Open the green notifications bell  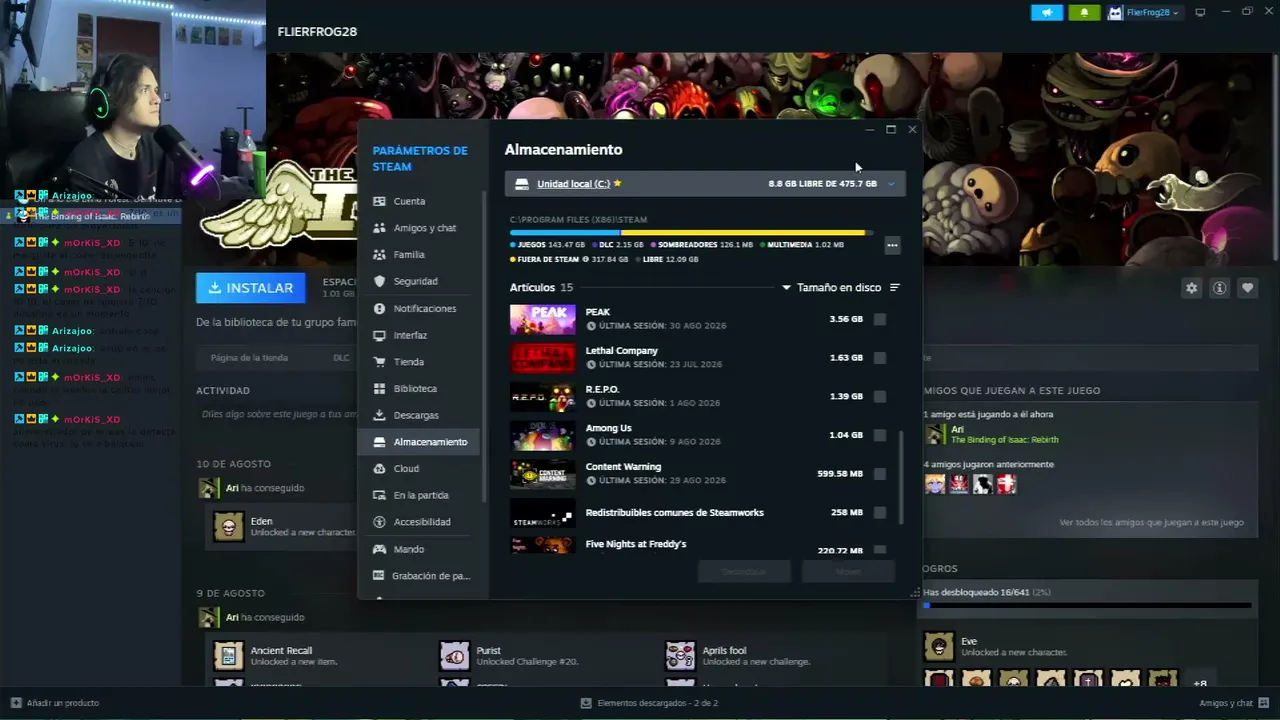pyautogui.click(x=1084, y=13)
